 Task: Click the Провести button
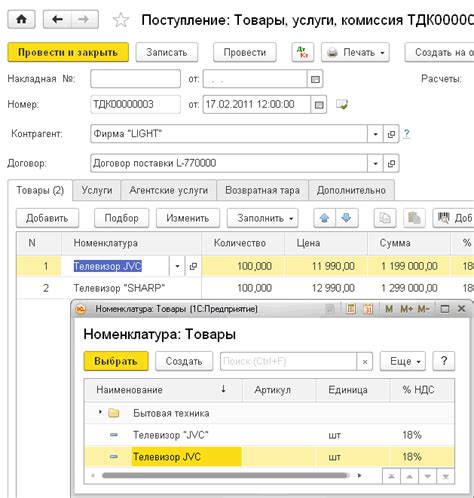pos(245,52)
